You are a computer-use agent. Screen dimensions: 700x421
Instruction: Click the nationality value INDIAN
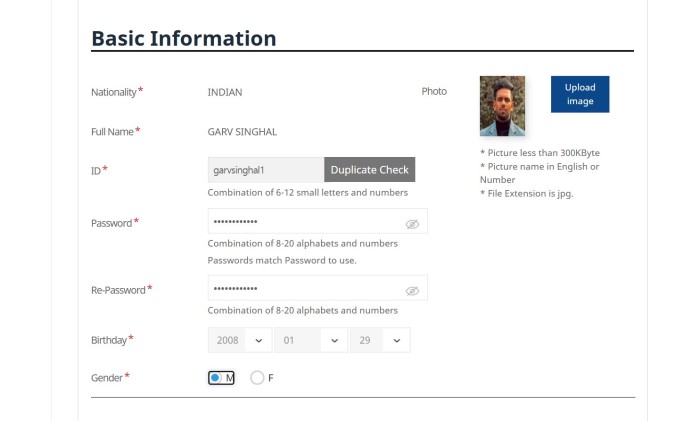225,92
